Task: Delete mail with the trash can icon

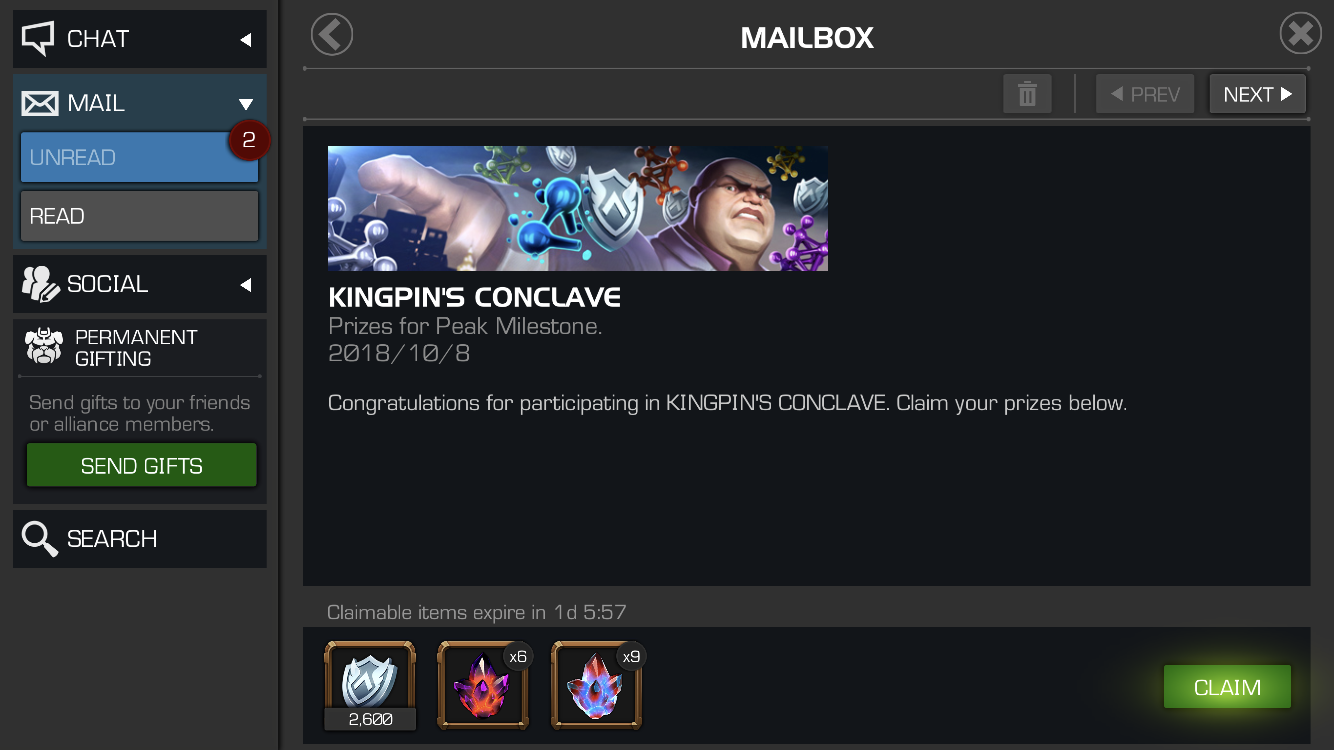Action: (x=1027, y=94)
